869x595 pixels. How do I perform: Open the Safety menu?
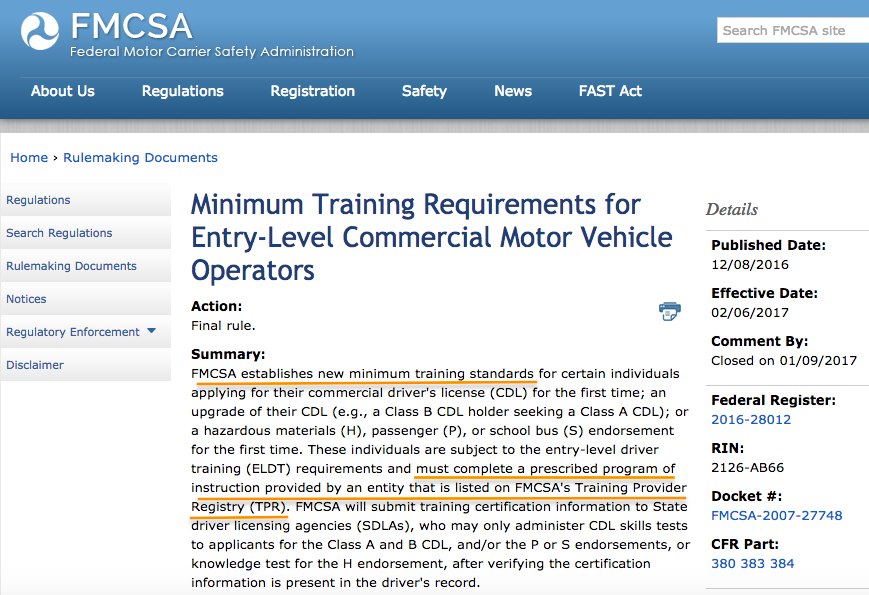click(x=424, y=91)
